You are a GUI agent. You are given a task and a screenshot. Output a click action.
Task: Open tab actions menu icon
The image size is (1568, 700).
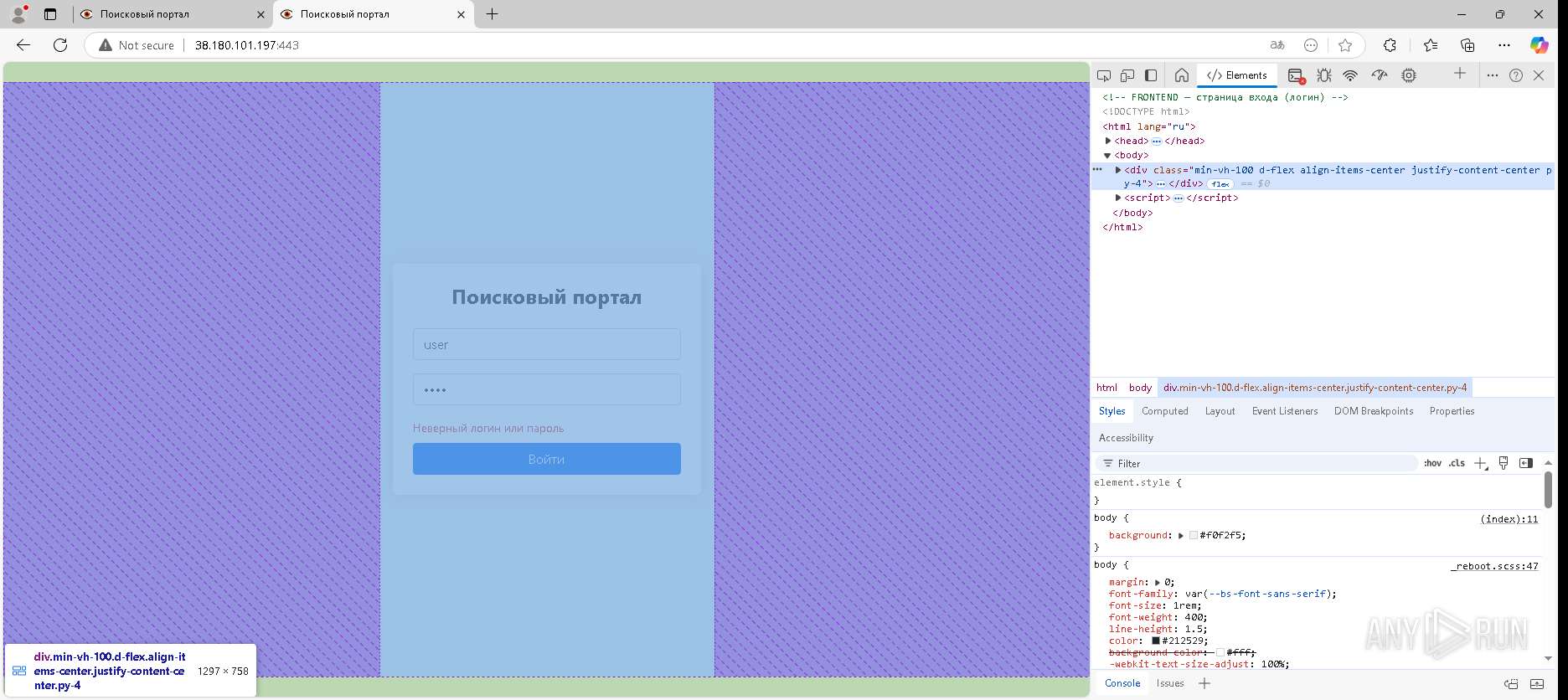50,14
